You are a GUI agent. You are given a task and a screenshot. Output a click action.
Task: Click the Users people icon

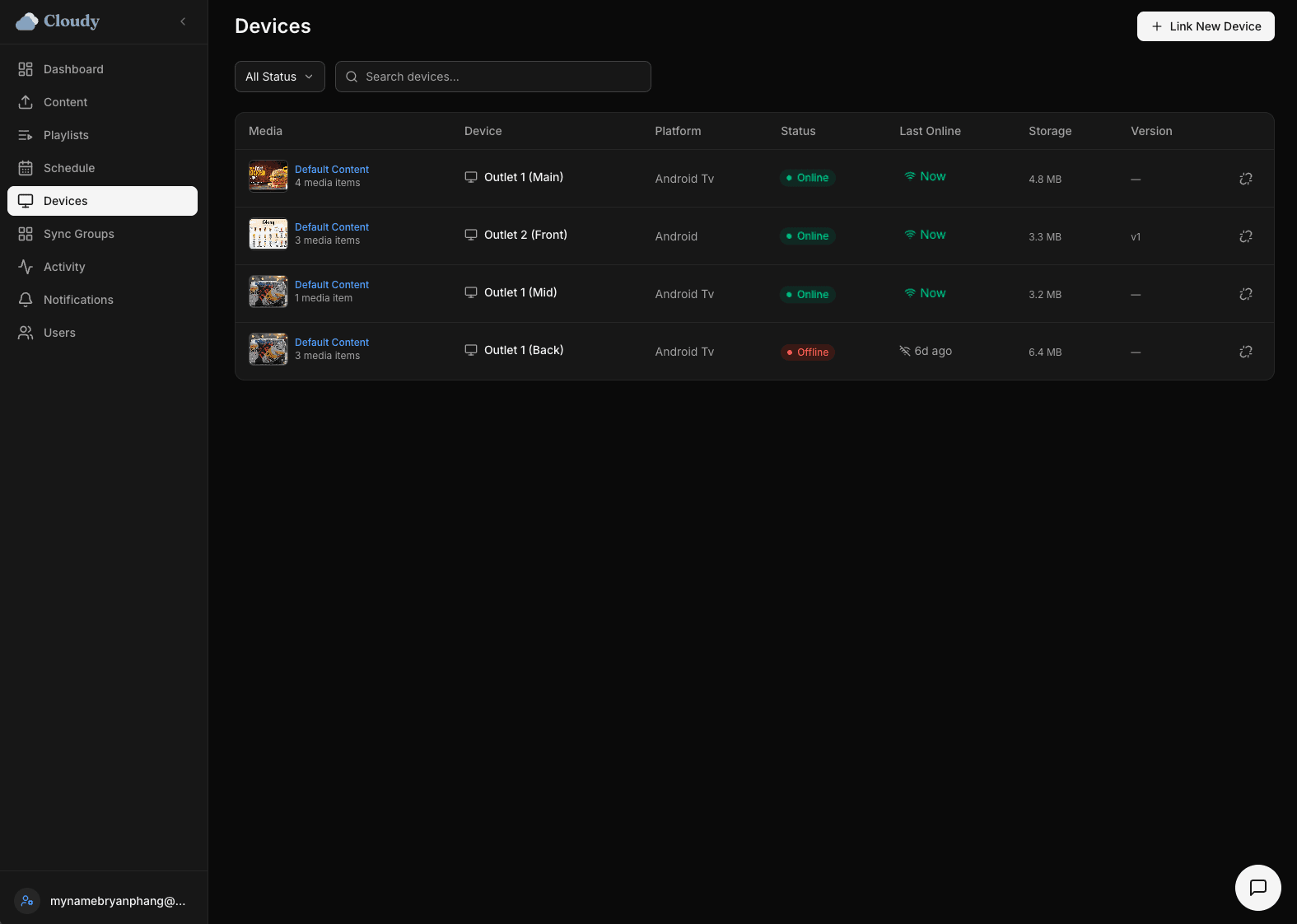tap(26, 333)
